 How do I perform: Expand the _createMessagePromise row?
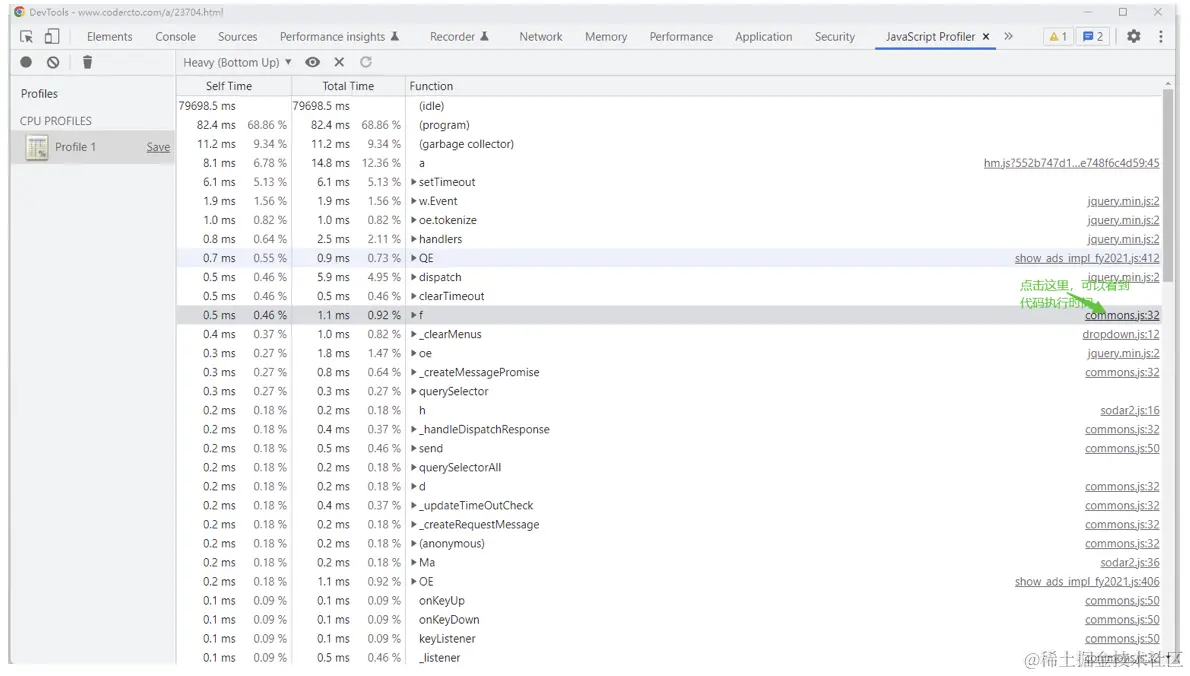point(414,372)
